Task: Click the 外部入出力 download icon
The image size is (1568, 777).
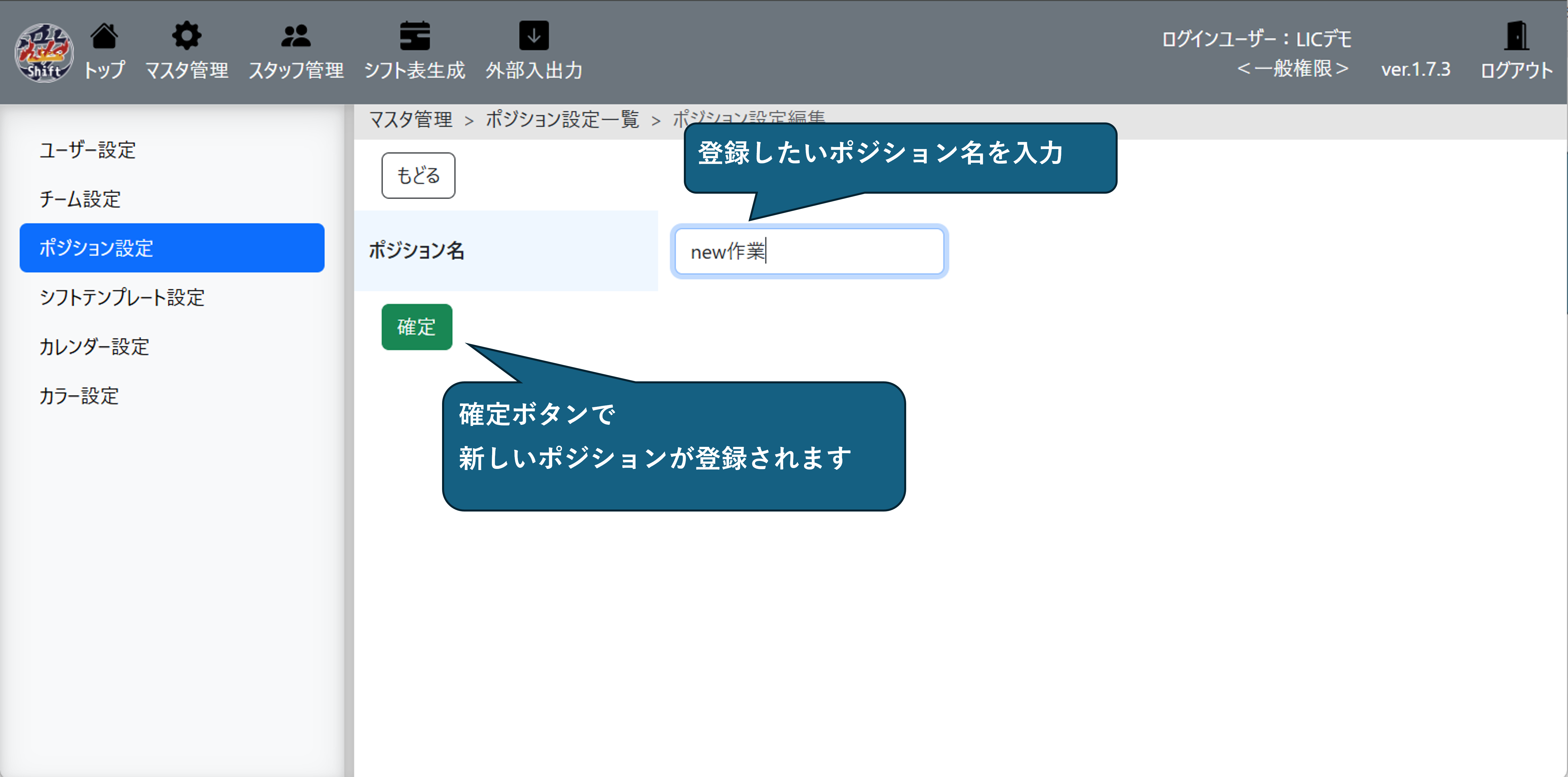Action: [x=533, y=36]
